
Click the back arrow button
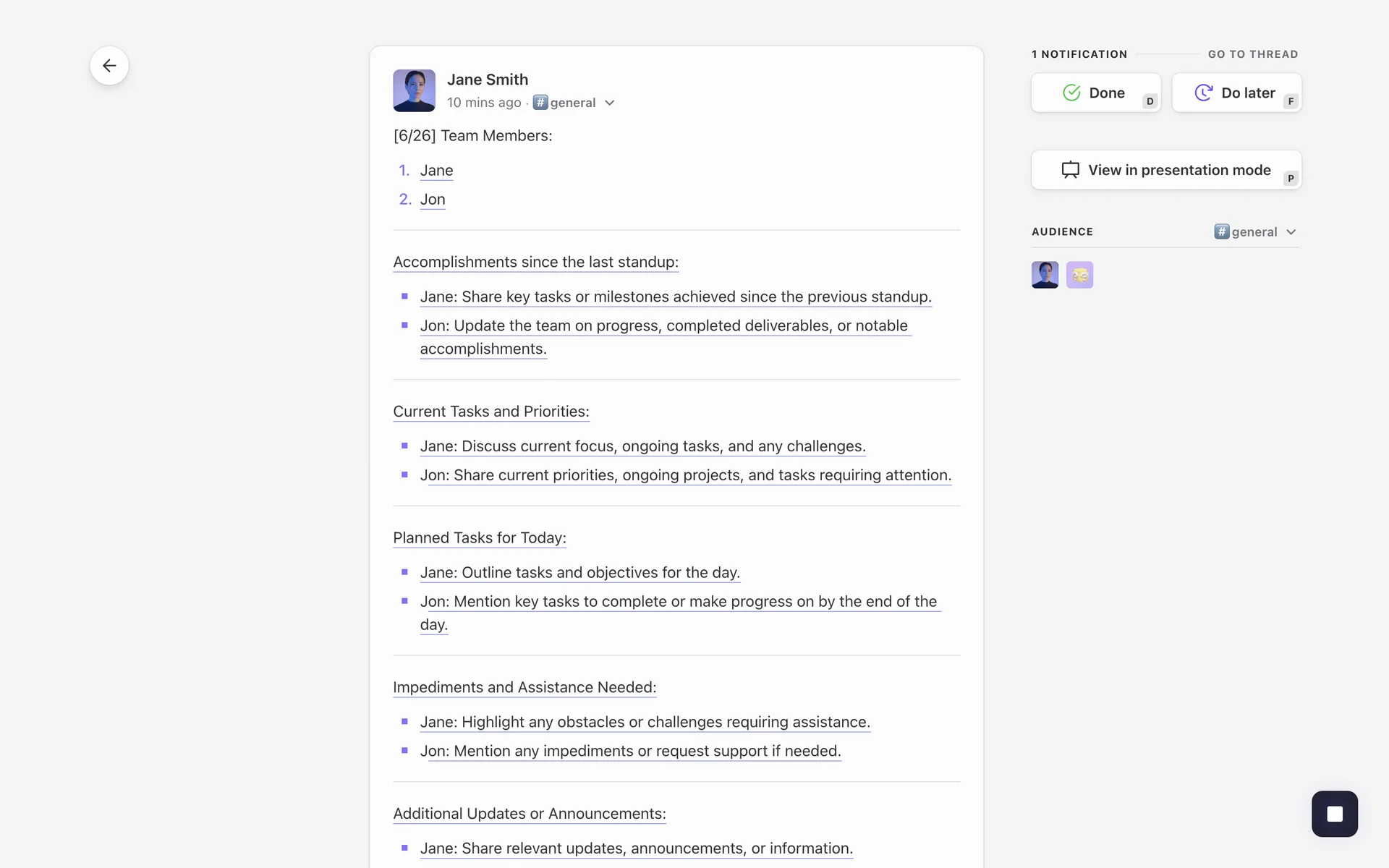109,66
